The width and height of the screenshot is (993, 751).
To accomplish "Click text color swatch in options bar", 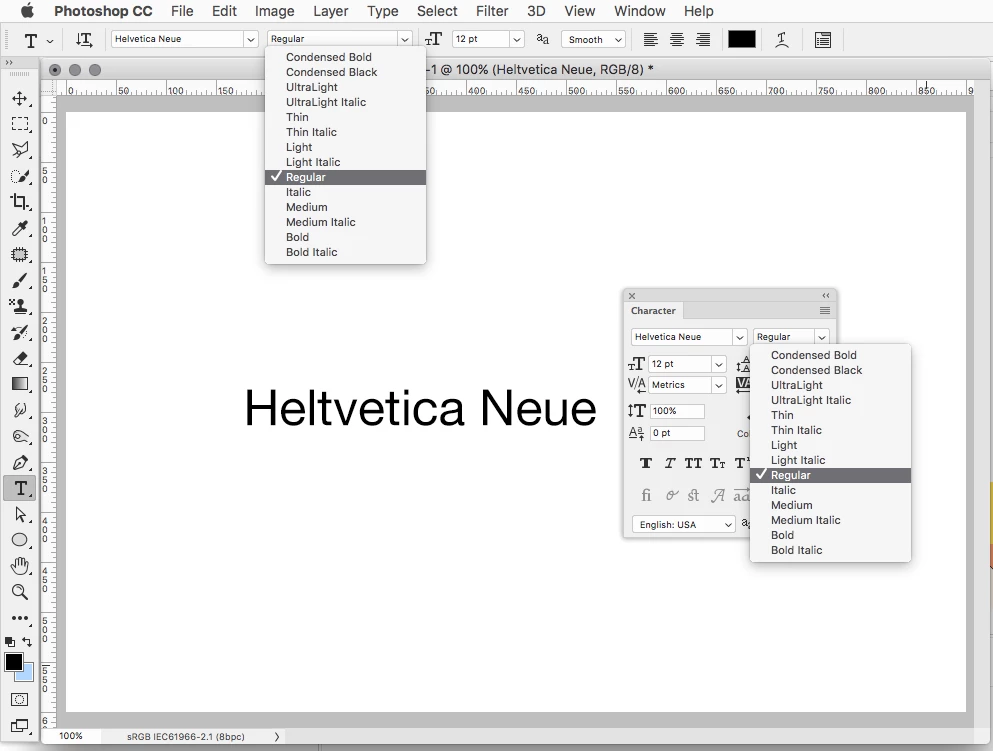I will pyautogui.click(x=742, y=39).
